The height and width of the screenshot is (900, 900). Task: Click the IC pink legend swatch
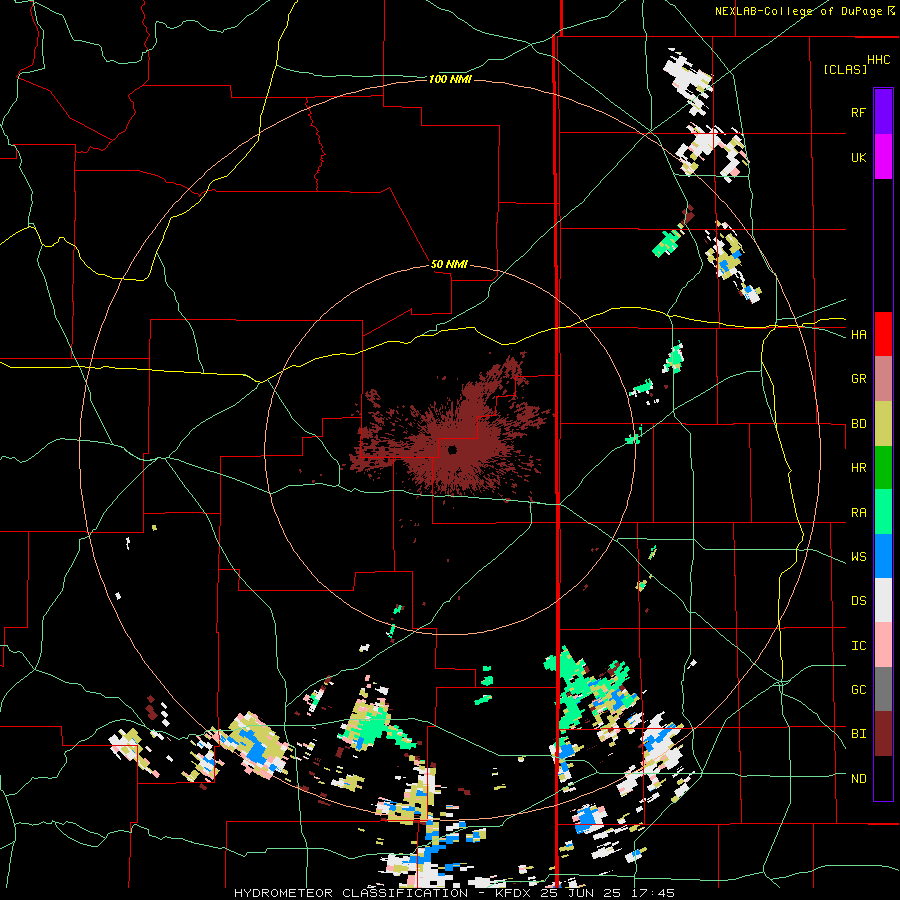(x=883, y=645)
